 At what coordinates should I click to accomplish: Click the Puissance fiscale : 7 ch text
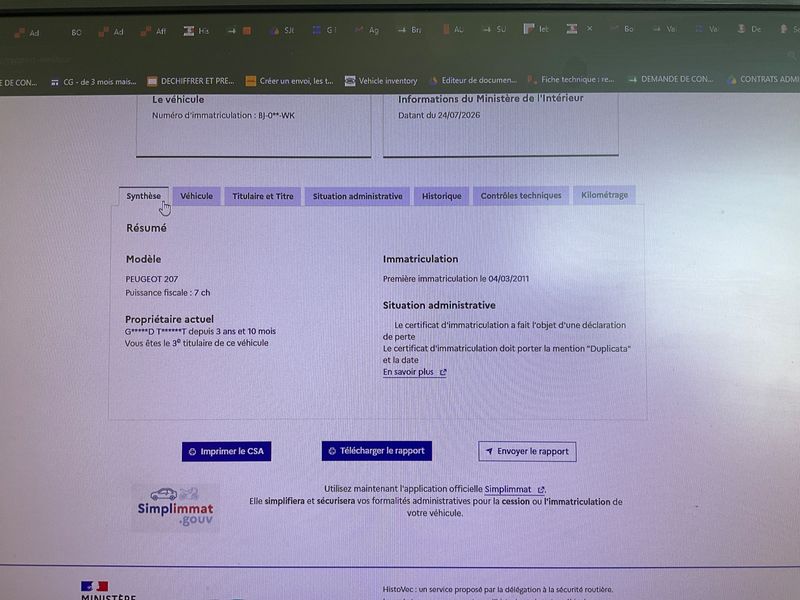click(167, 293)
